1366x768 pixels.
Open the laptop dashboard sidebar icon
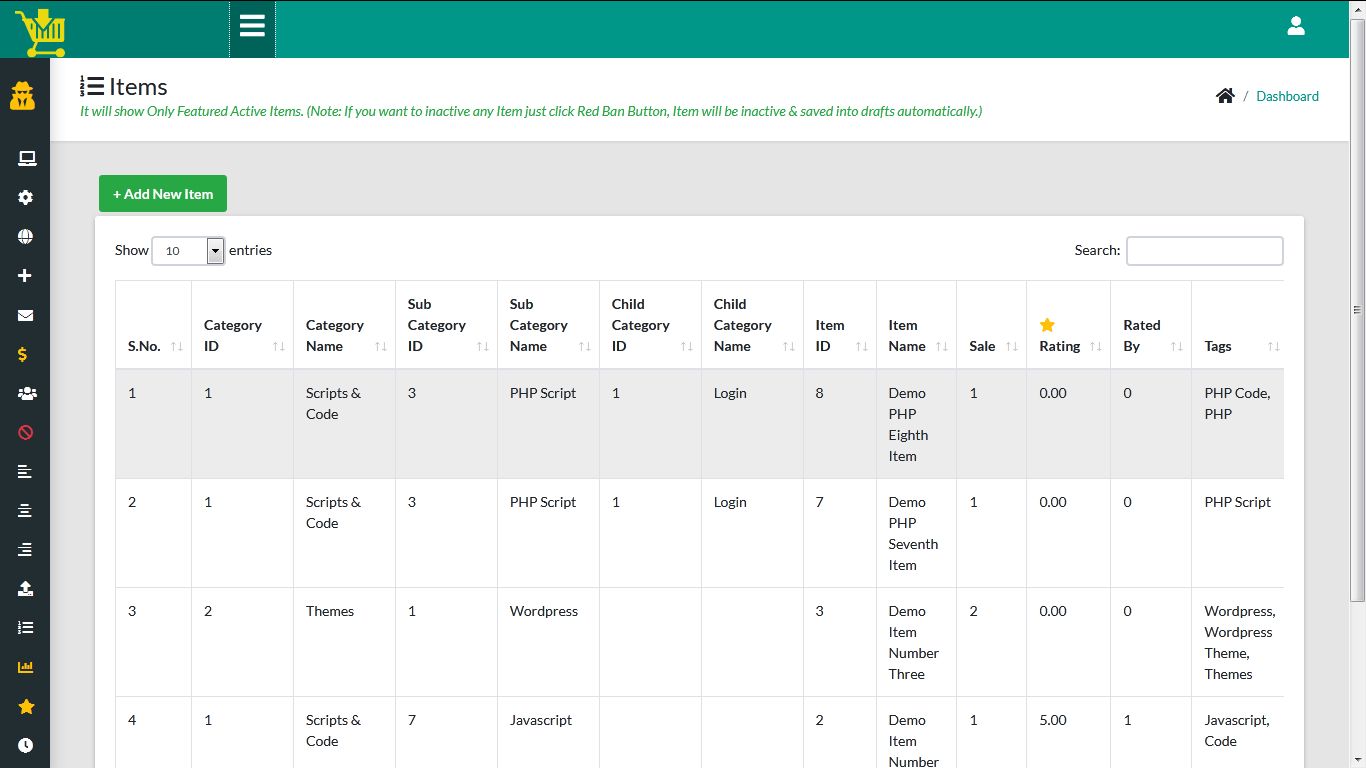pos(26,158)
